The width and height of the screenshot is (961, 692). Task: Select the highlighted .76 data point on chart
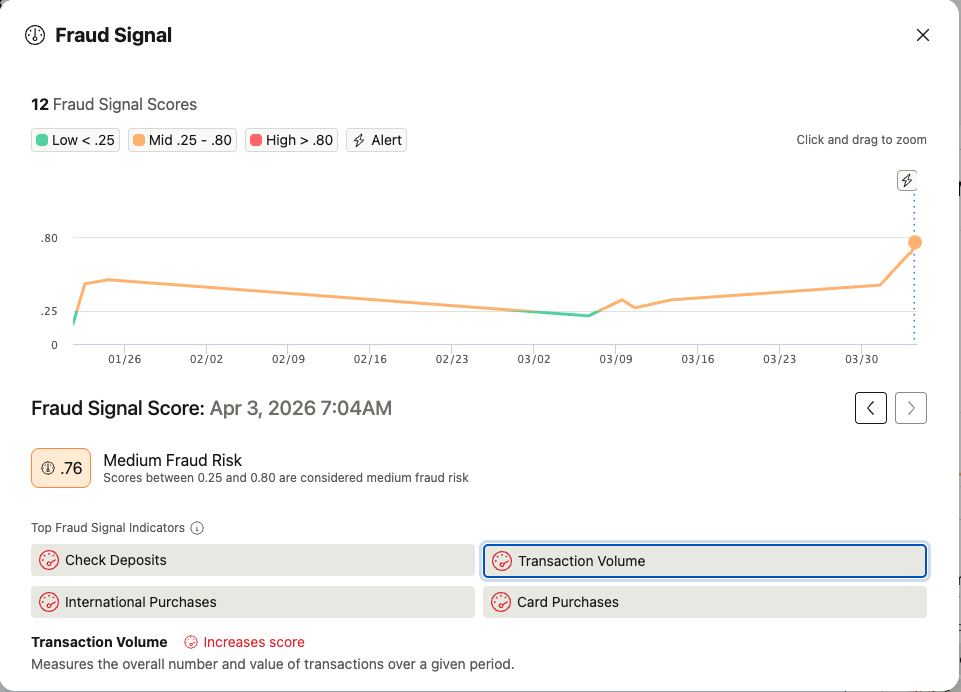[x=914, y=242]
